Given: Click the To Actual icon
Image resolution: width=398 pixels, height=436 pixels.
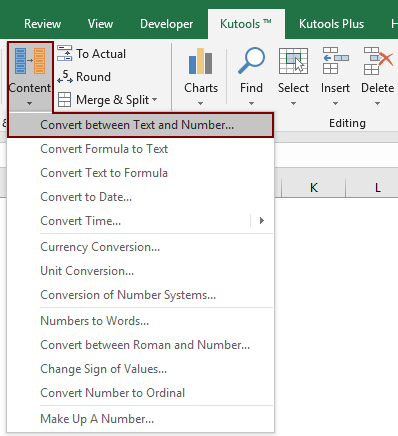Looking at the screenshot, I should [64, 53].
